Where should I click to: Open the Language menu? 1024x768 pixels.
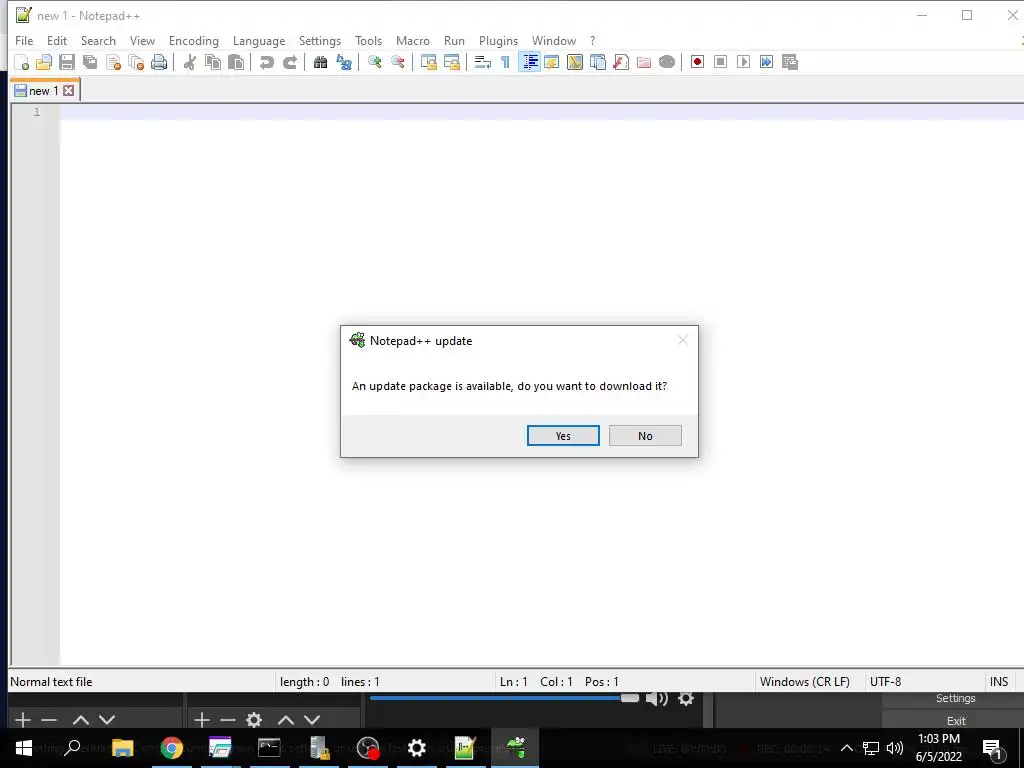click(x=259, y=40)
